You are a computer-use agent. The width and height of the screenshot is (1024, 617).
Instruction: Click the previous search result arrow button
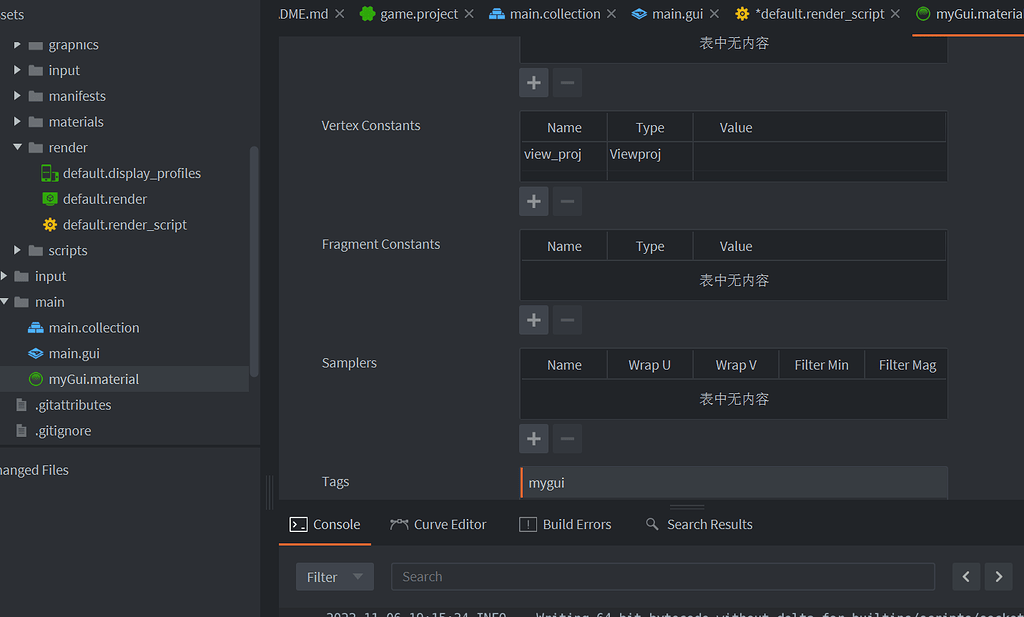(966, 576)
